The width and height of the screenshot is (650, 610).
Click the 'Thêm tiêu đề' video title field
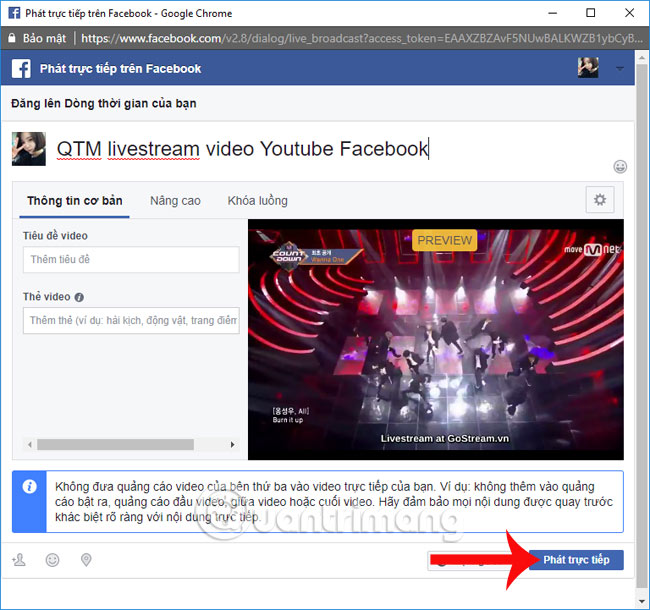[131, 259]
